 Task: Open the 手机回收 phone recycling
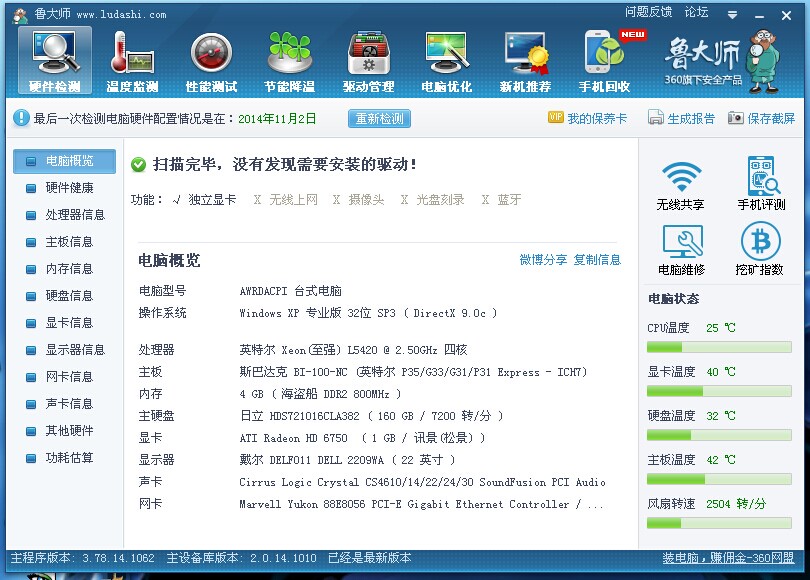point(604,60)
